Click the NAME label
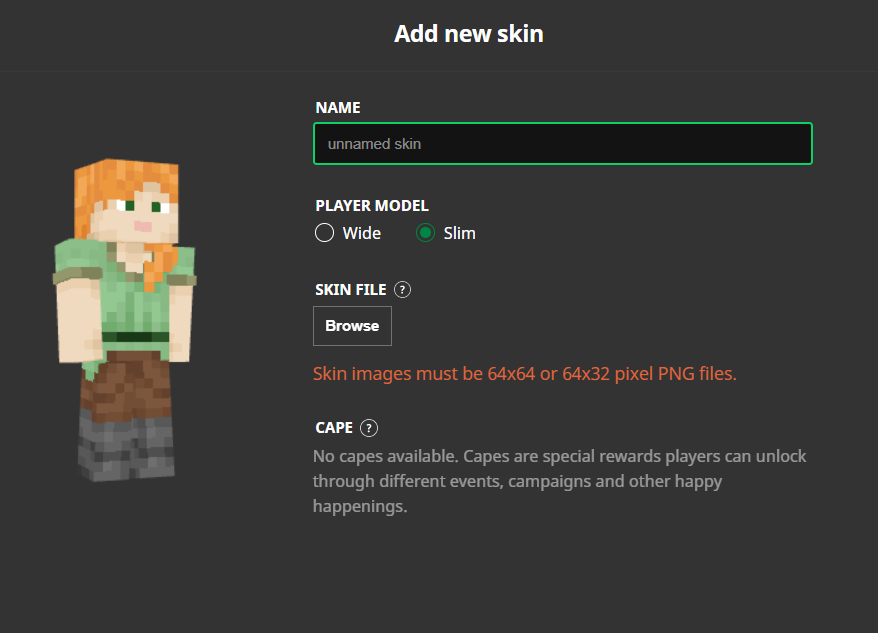Image resolution: width=878 pixels, height=633 pixels. point(338,108)
